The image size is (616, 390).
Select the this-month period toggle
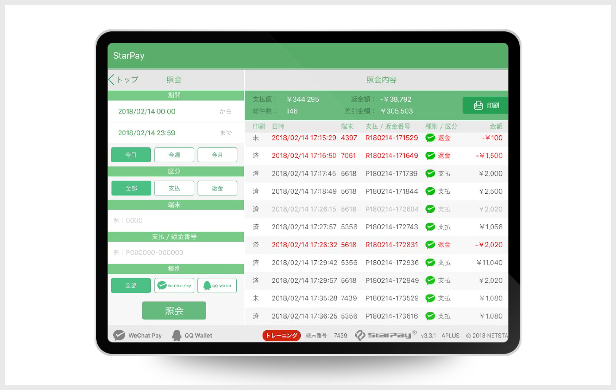217,155
